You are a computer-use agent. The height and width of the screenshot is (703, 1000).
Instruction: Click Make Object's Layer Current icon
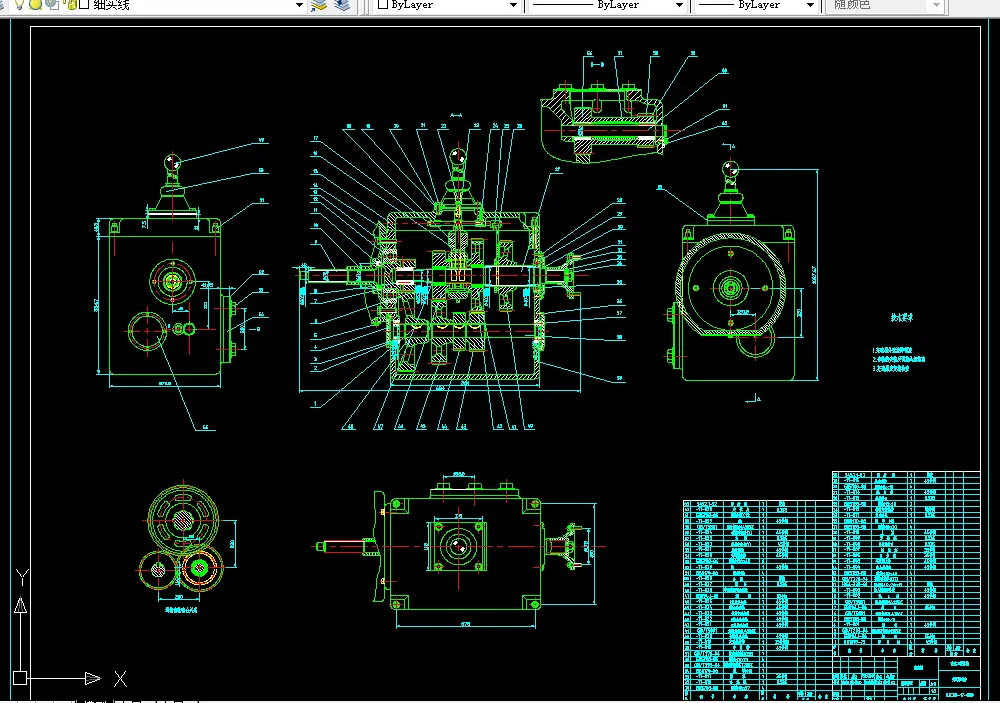pyautogui.click(x=318, y=5)
